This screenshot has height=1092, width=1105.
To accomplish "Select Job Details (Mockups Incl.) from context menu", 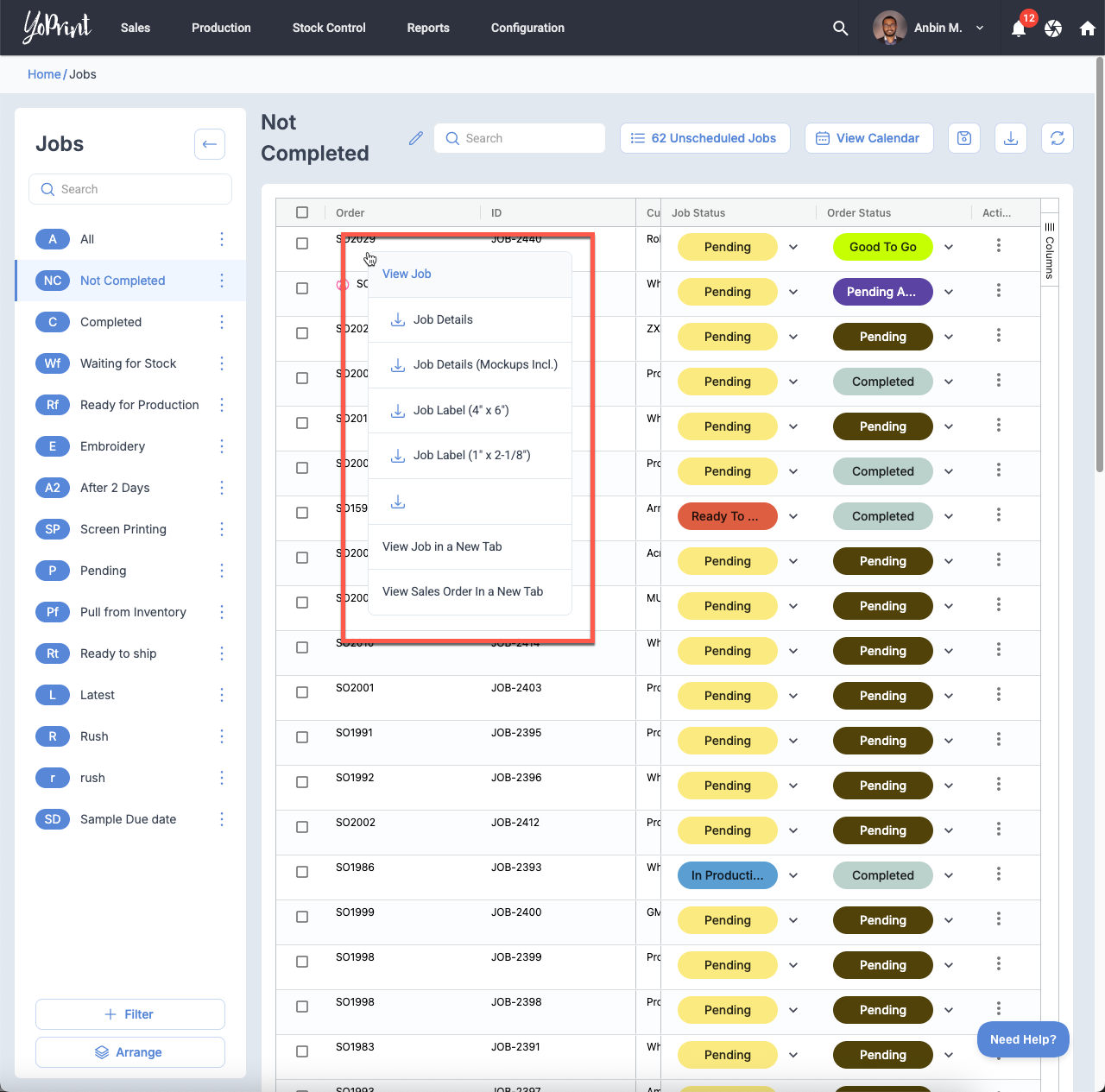I will click(x=484, y=364).
